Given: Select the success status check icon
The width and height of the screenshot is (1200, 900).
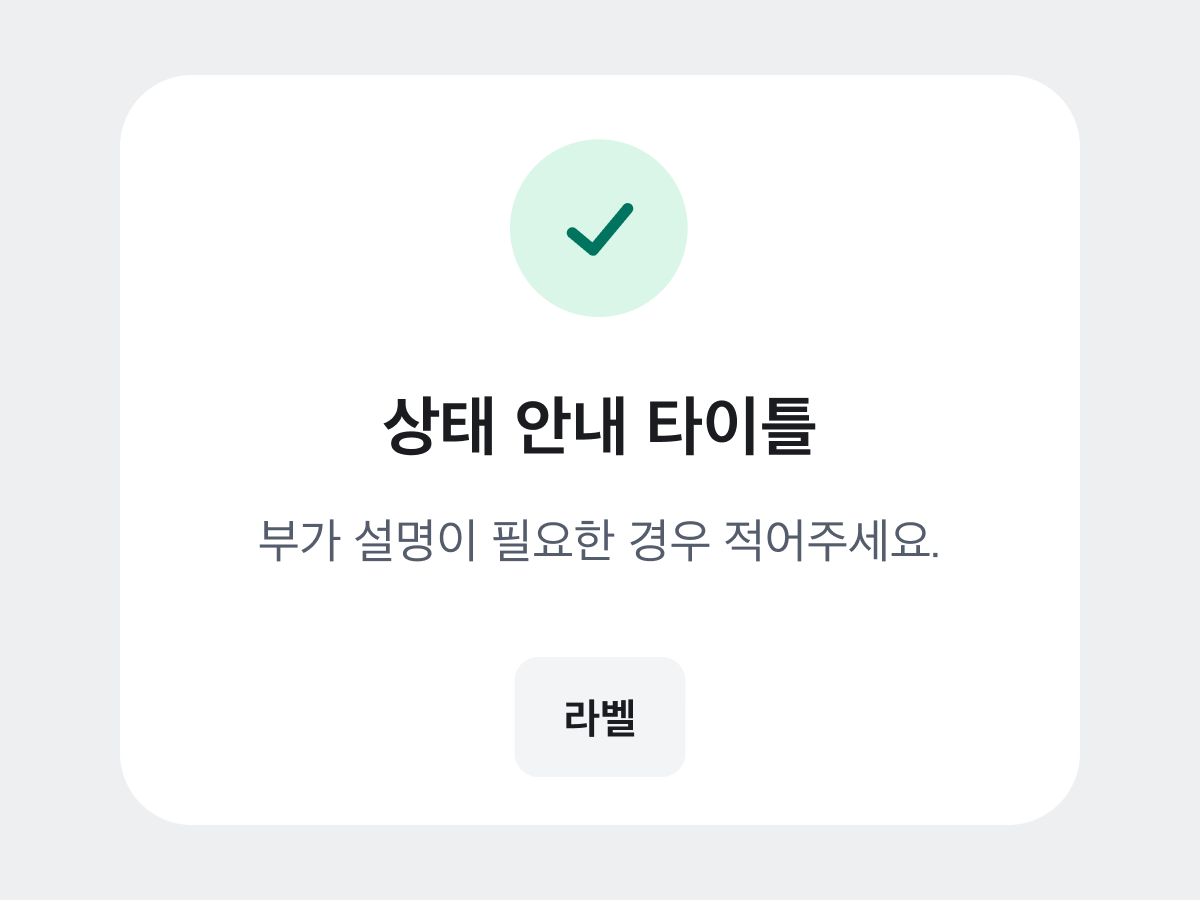Looking at the screenshot, I should tap(600, 229).
